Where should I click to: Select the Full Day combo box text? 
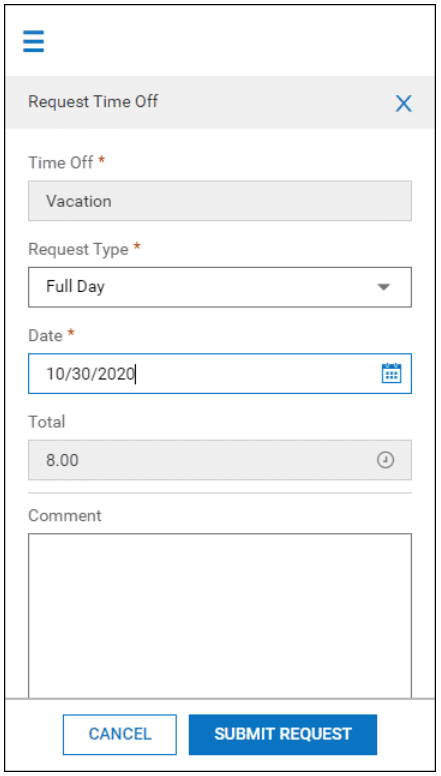click(x=75, y=287)
